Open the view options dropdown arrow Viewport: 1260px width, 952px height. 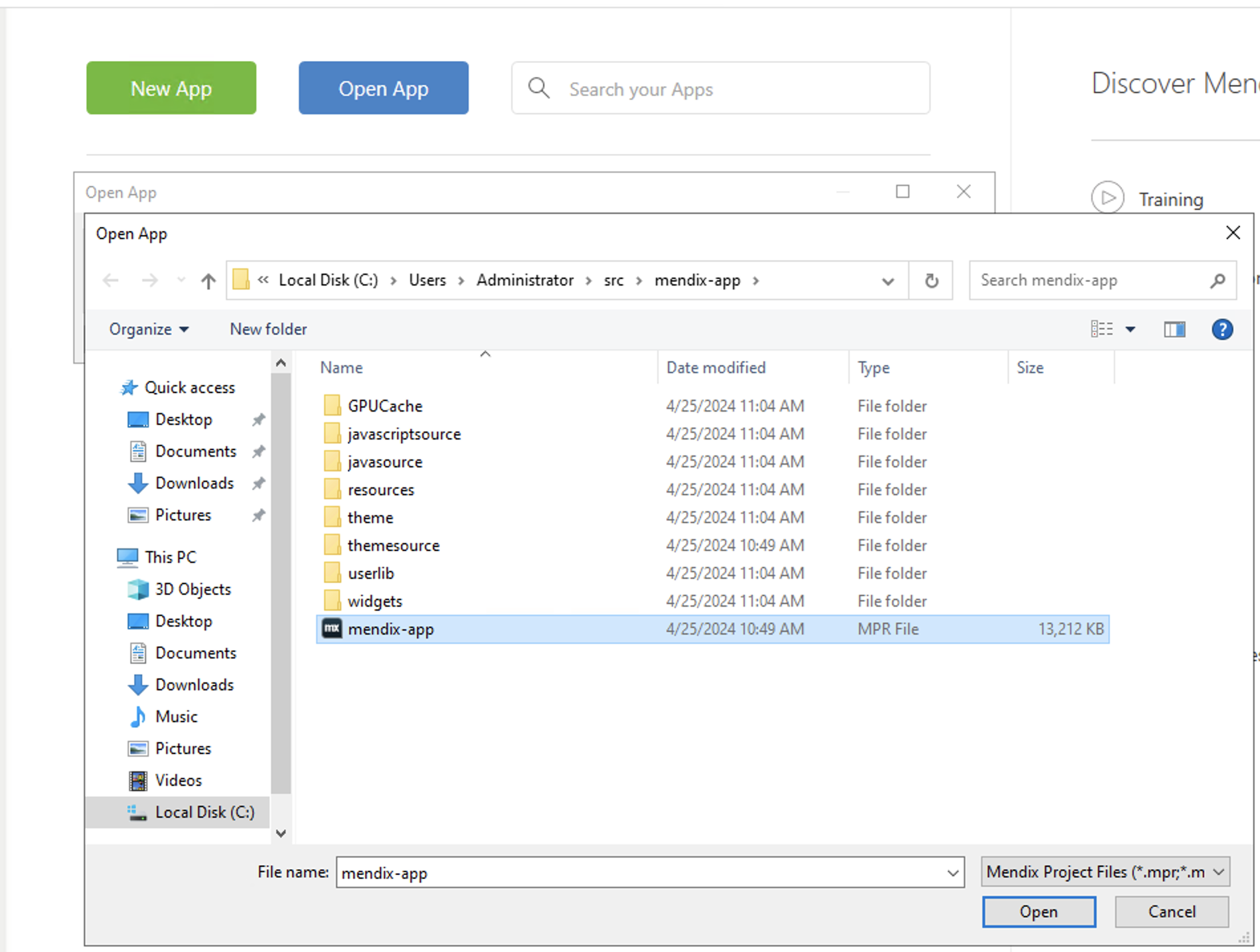point(1130,329)
